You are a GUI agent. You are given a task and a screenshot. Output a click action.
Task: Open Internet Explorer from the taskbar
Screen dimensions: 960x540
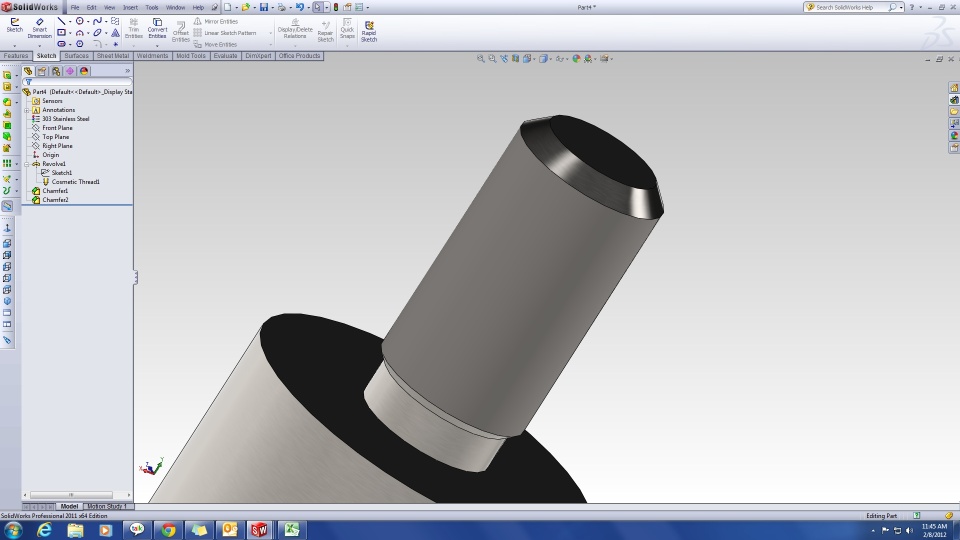[44, 530]
